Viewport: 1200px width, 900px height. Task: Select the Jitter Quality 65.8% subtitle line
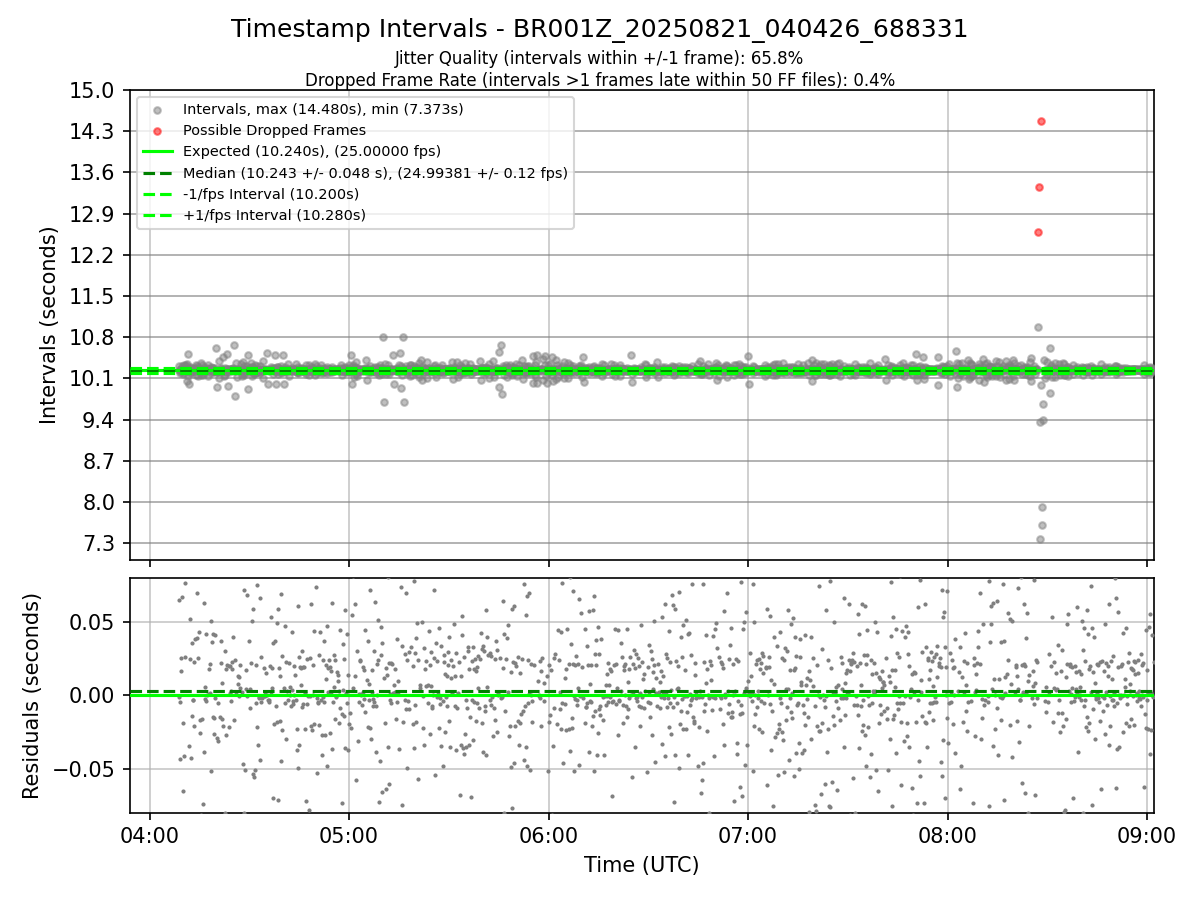599,58
